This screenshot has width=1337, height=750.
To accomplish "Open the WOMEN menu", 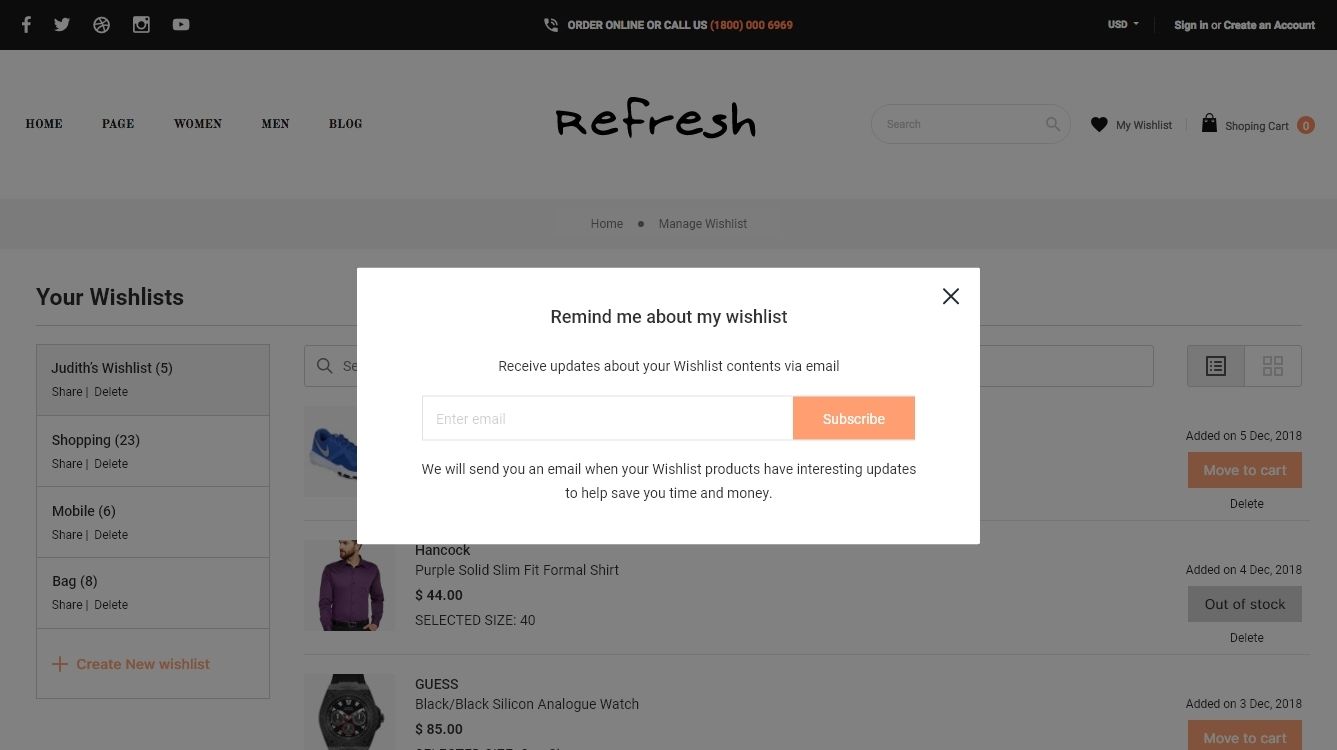I will pyautogui.click(x=198, y=124).
